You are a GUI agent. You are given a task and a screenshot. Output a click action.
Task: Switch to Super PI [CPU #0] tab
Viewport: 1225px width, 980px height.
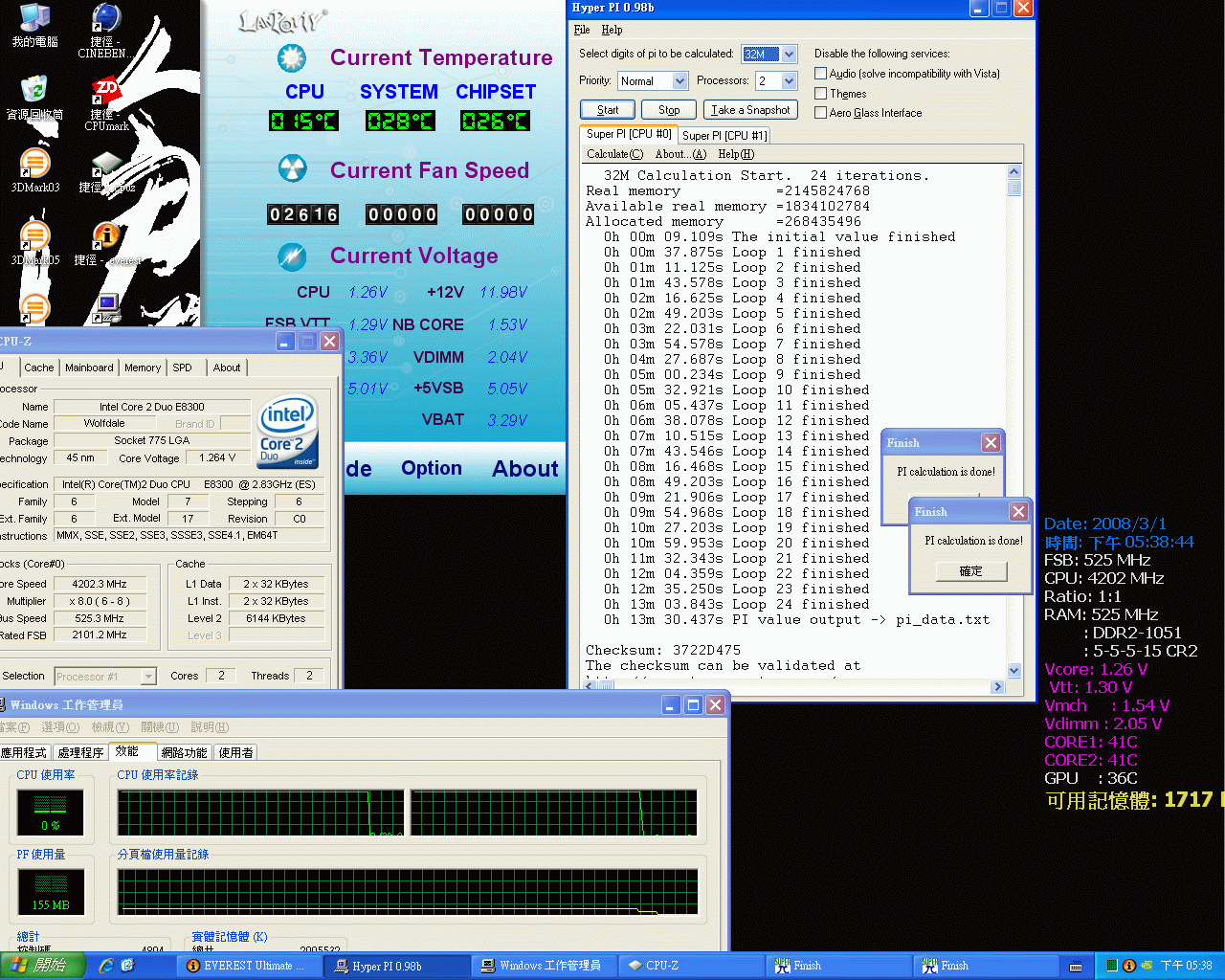click(x=629, y=134)
